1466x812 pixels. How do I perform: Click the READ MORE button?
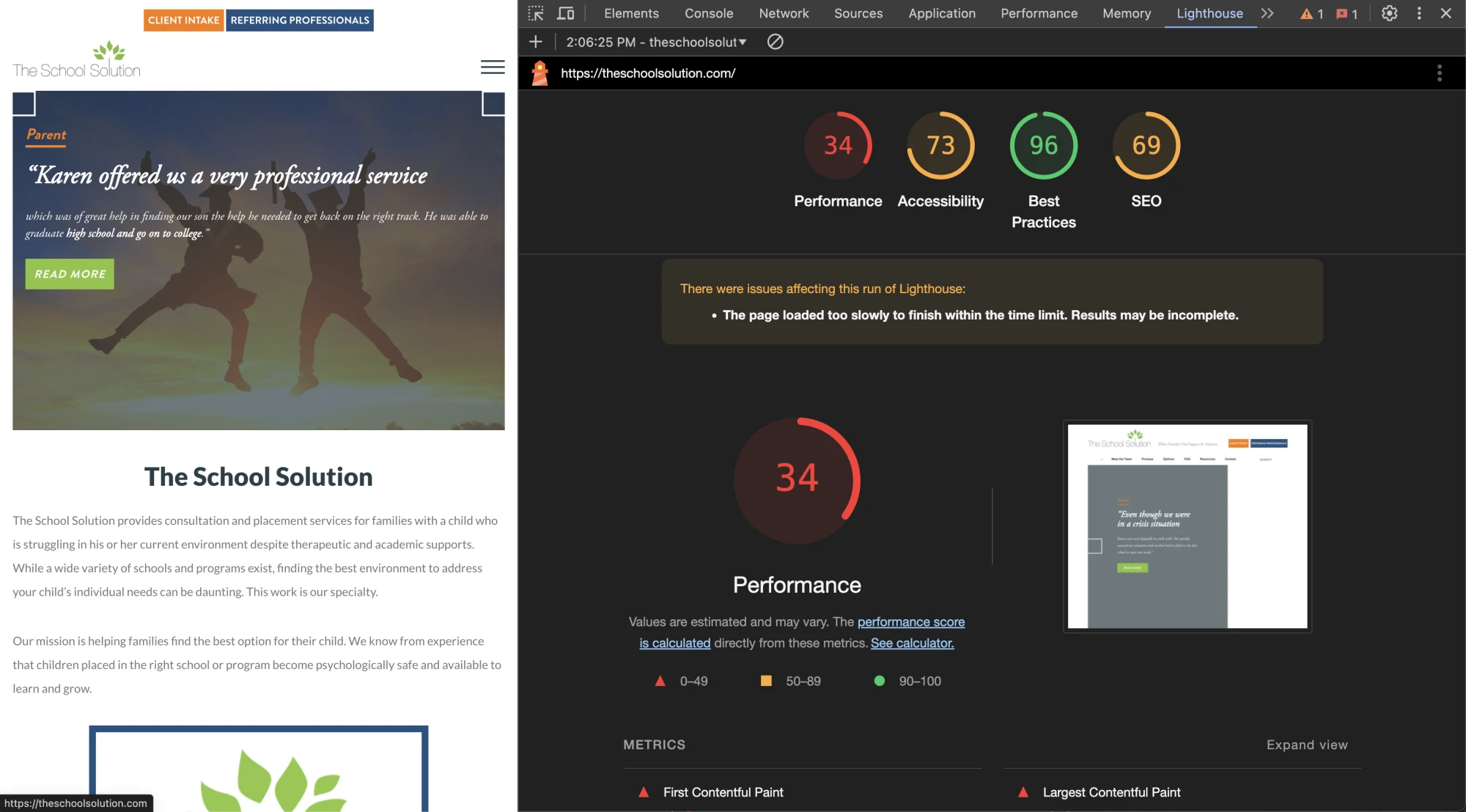pyautogui.click(x=70, y=274)
